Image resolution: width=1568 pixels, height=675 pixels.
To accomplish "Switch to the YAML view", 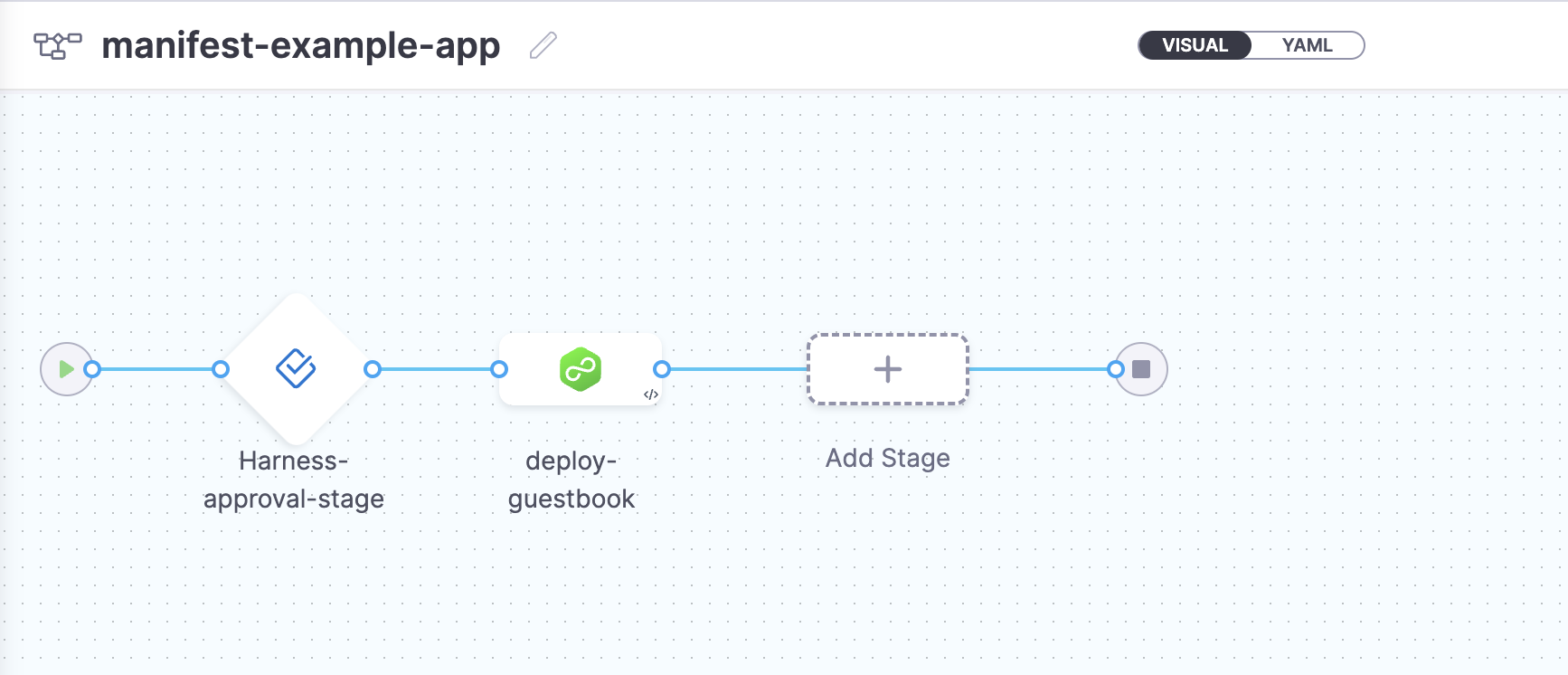I will (1307, 45).
